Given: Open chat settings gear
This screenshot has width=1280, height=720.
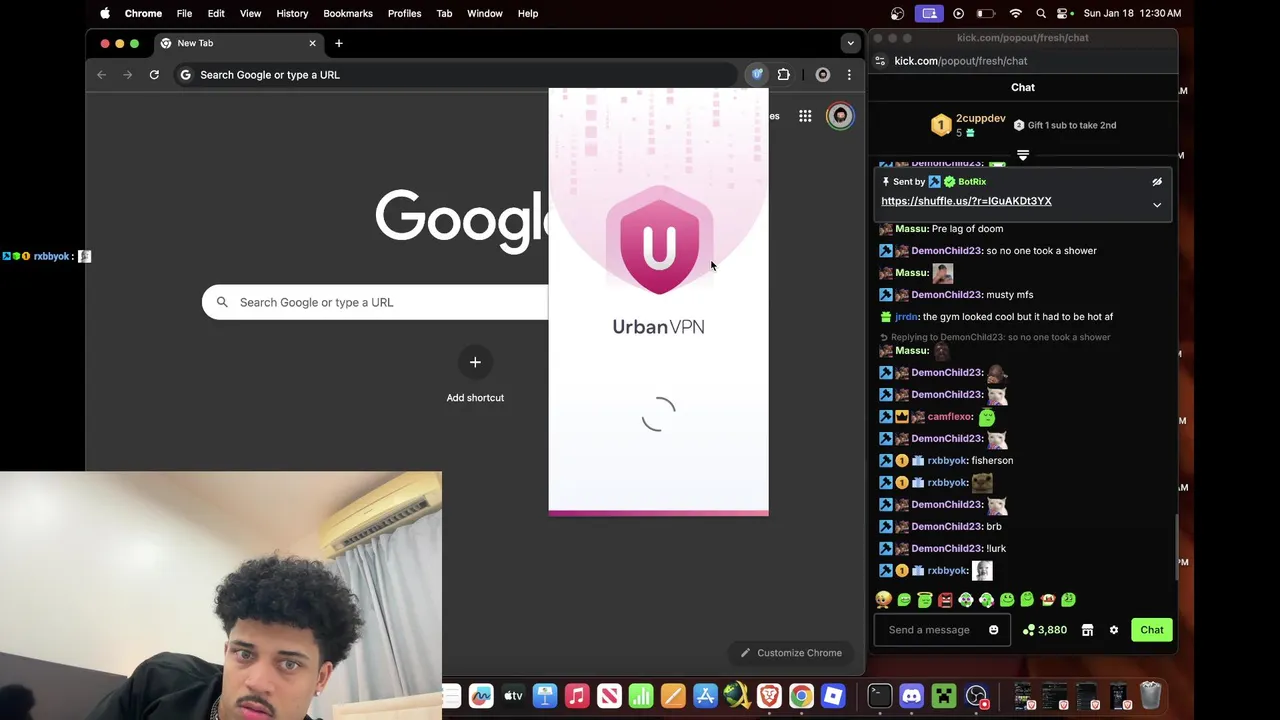Looking at the screenshot, I should click(x=1113, y=630).
